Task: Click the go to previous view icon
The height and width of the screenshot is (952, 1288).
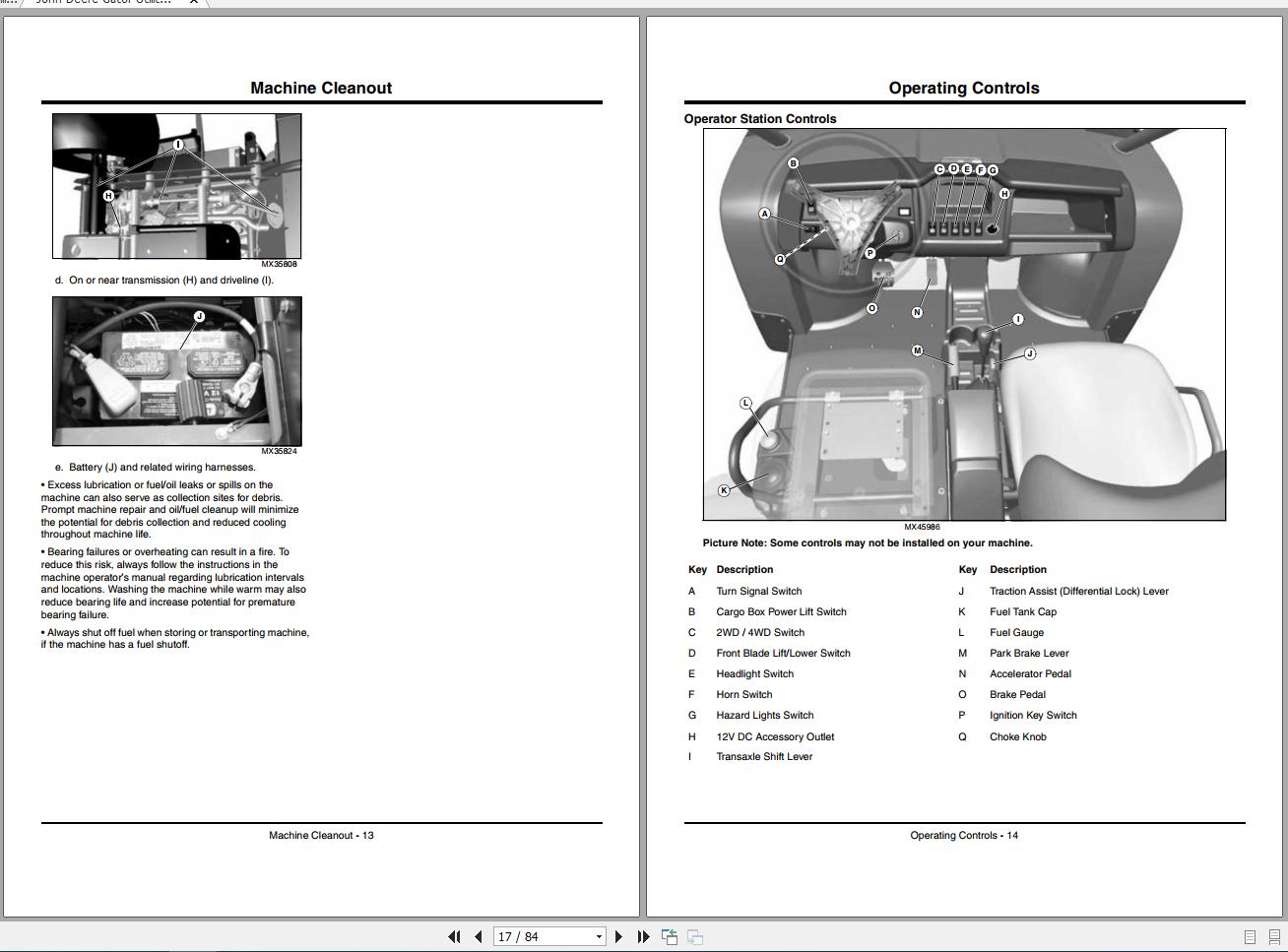Action: (x=670, y=937)
